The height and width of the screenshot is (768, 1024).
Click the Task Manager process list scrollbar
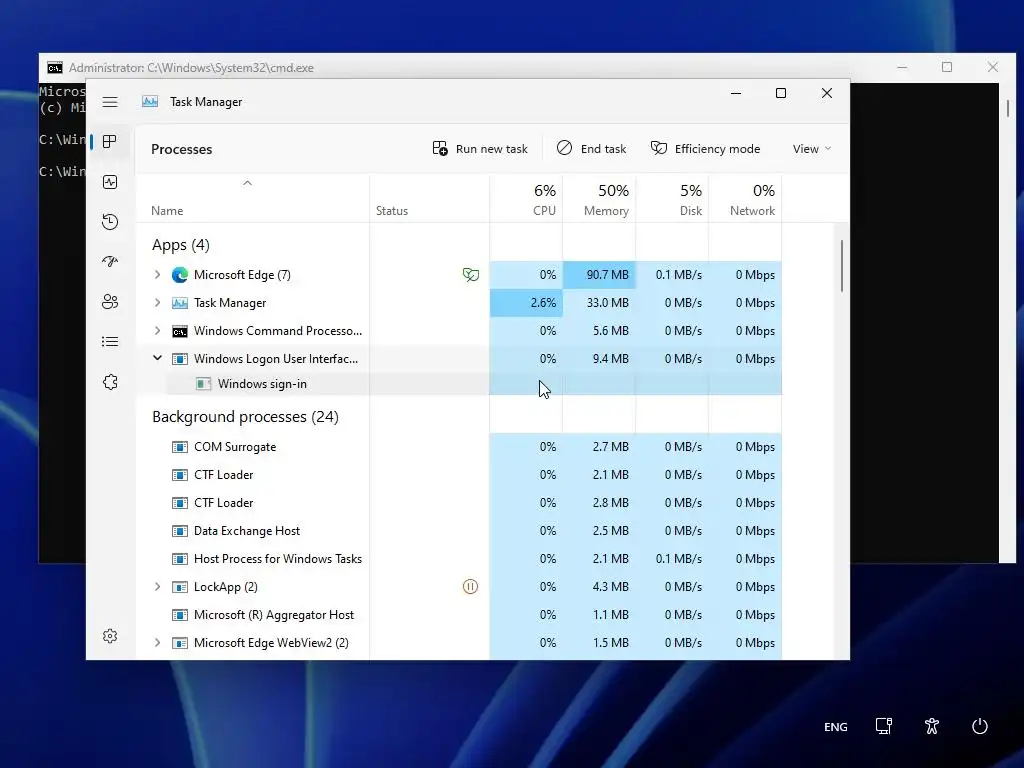tap(842, 266)
